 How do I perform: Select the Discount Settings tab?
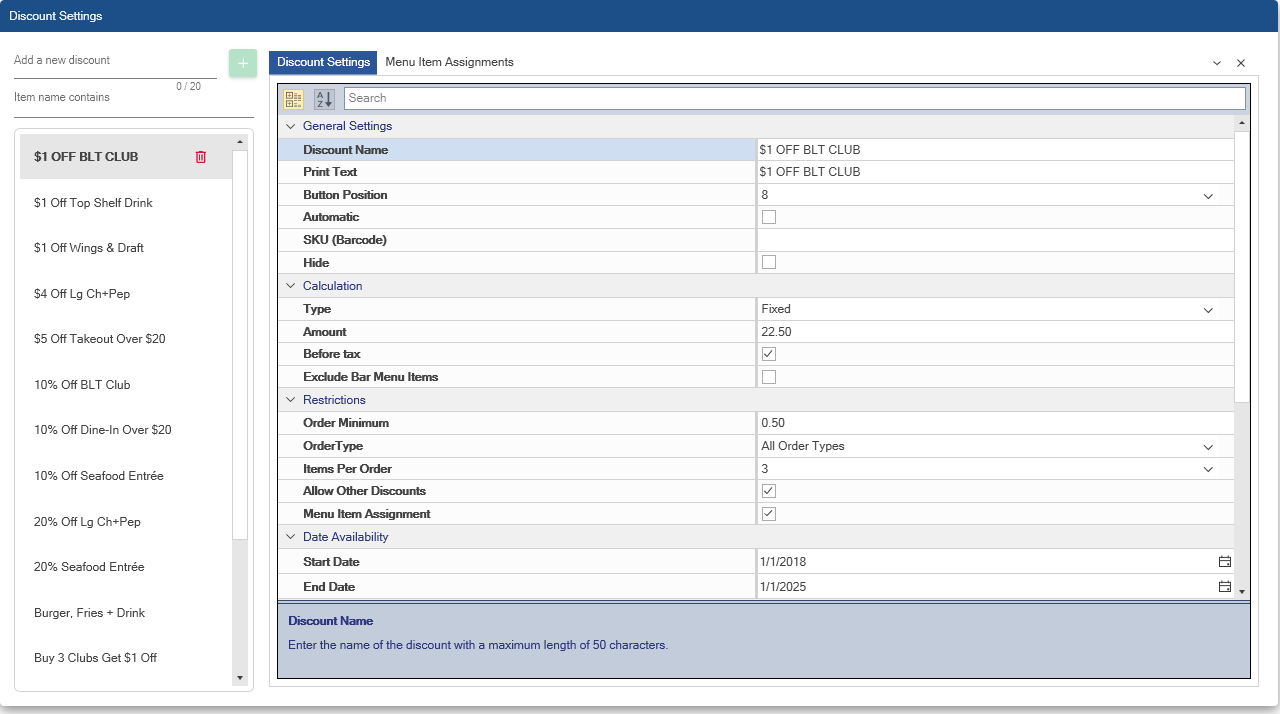[323, 62]
